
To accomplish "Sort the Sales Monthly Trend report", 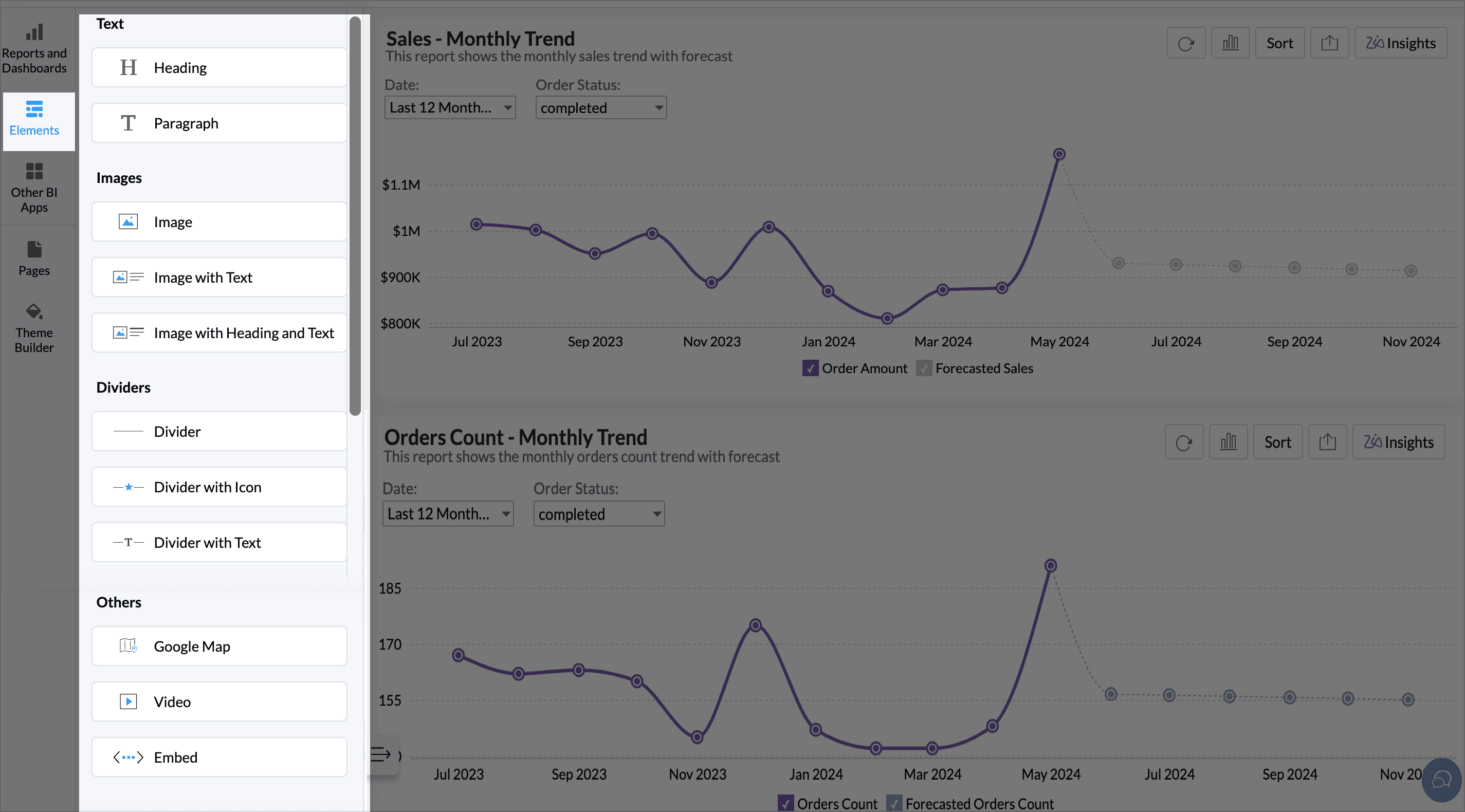I will pyautogui.click(x=1279, y=43).
